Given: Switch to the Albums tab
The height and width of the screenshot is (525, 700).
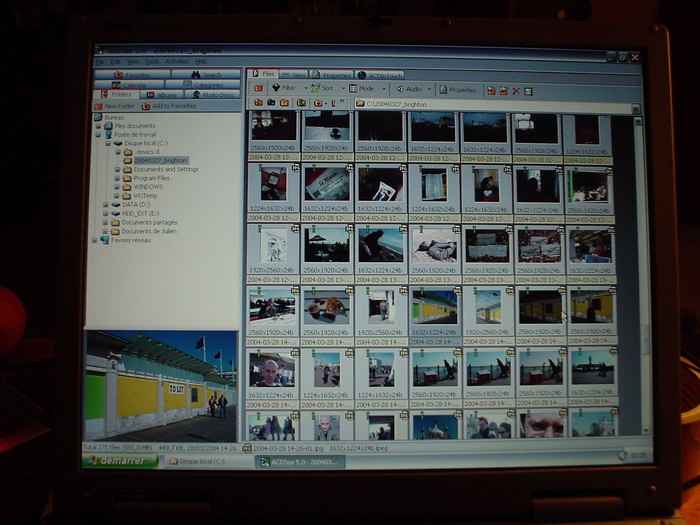Looking at the screenshot, I should click(x=162, y=95).
